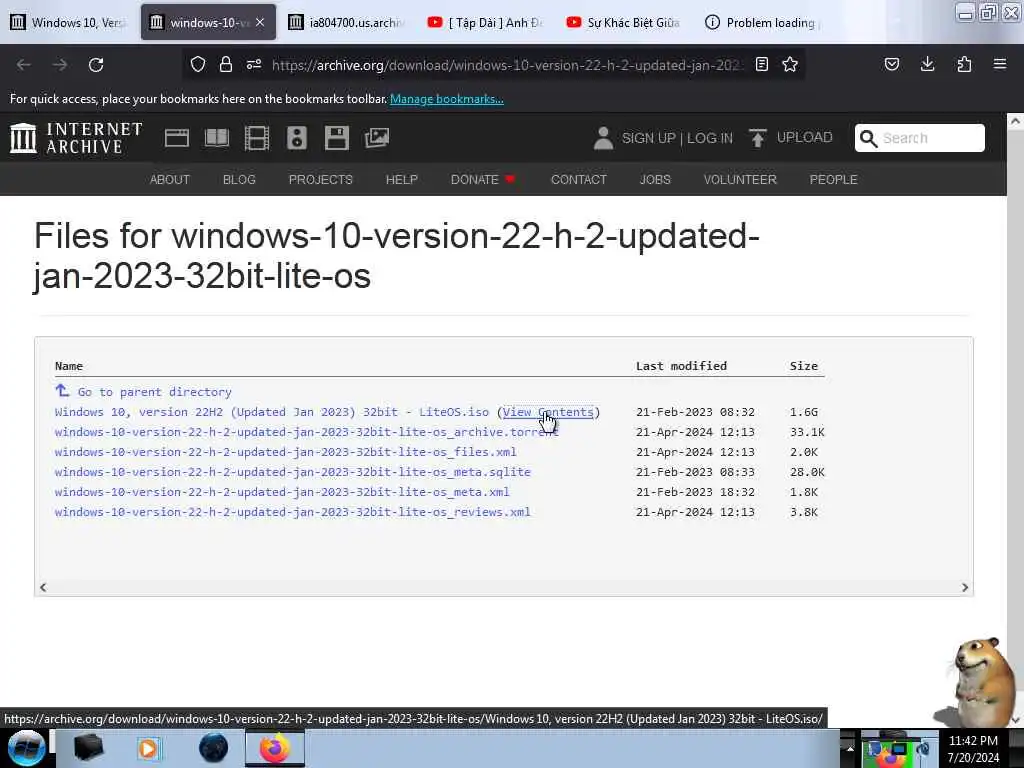Bookmark this page with star icon
This screenshot has width=1024, height=768.
tap(790, 64)
